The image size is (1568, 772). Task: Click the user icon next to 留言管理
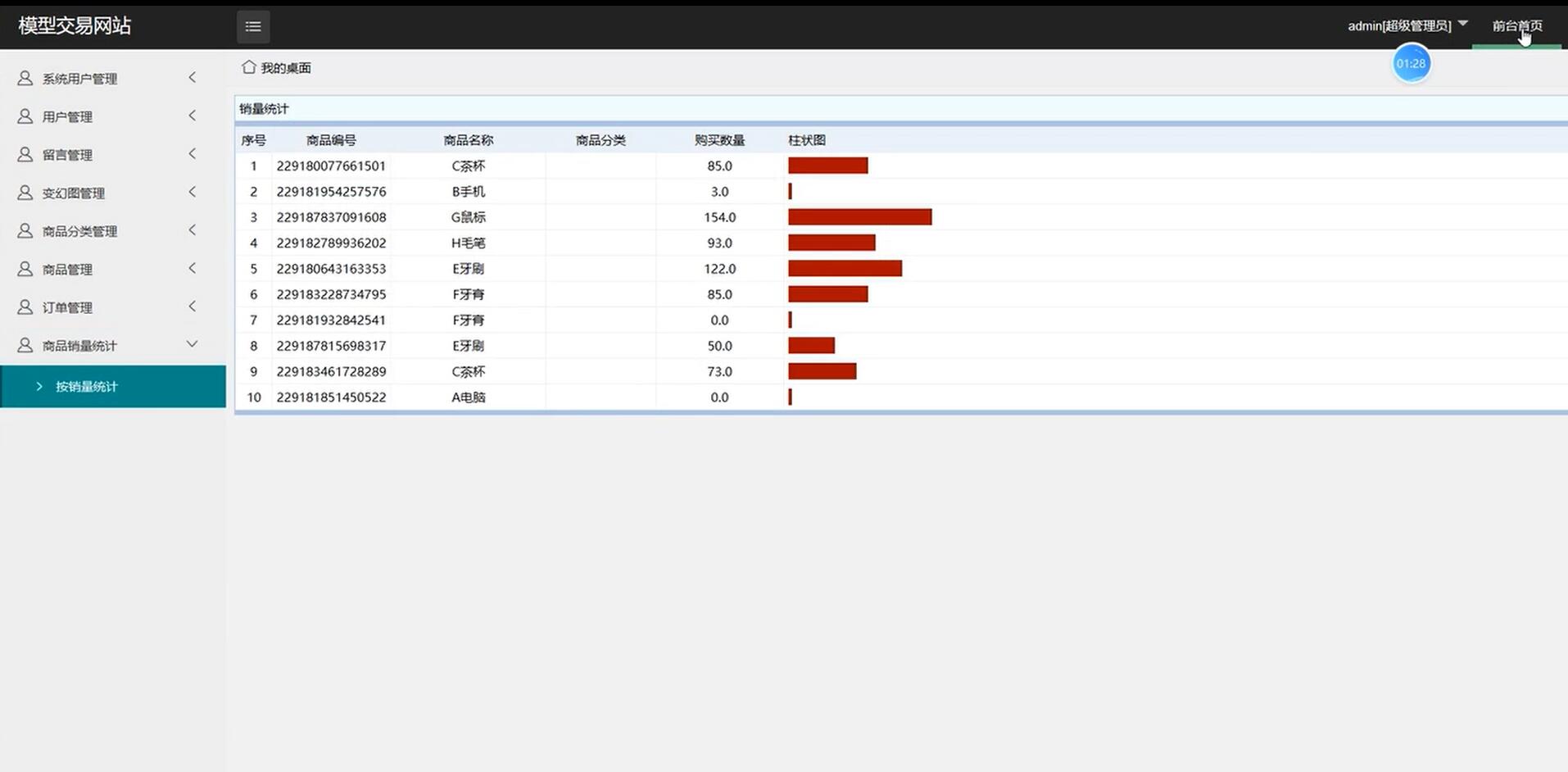tap(25, 154)
